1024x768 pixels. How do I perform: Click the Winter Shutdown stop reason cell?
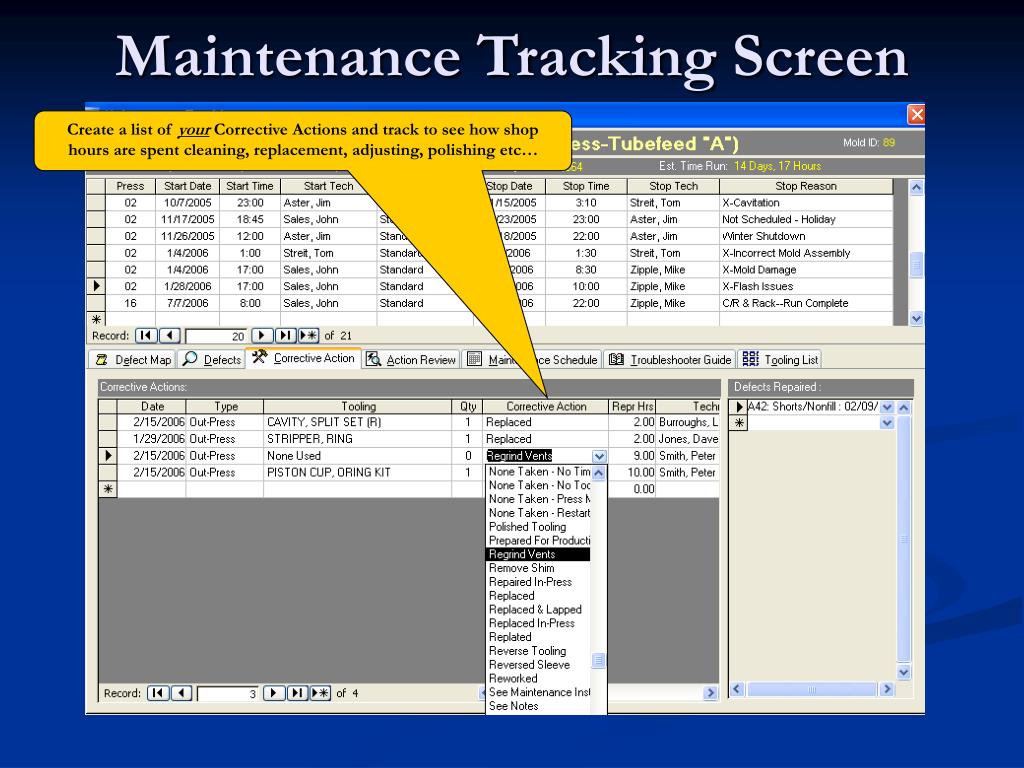(806, 236)
